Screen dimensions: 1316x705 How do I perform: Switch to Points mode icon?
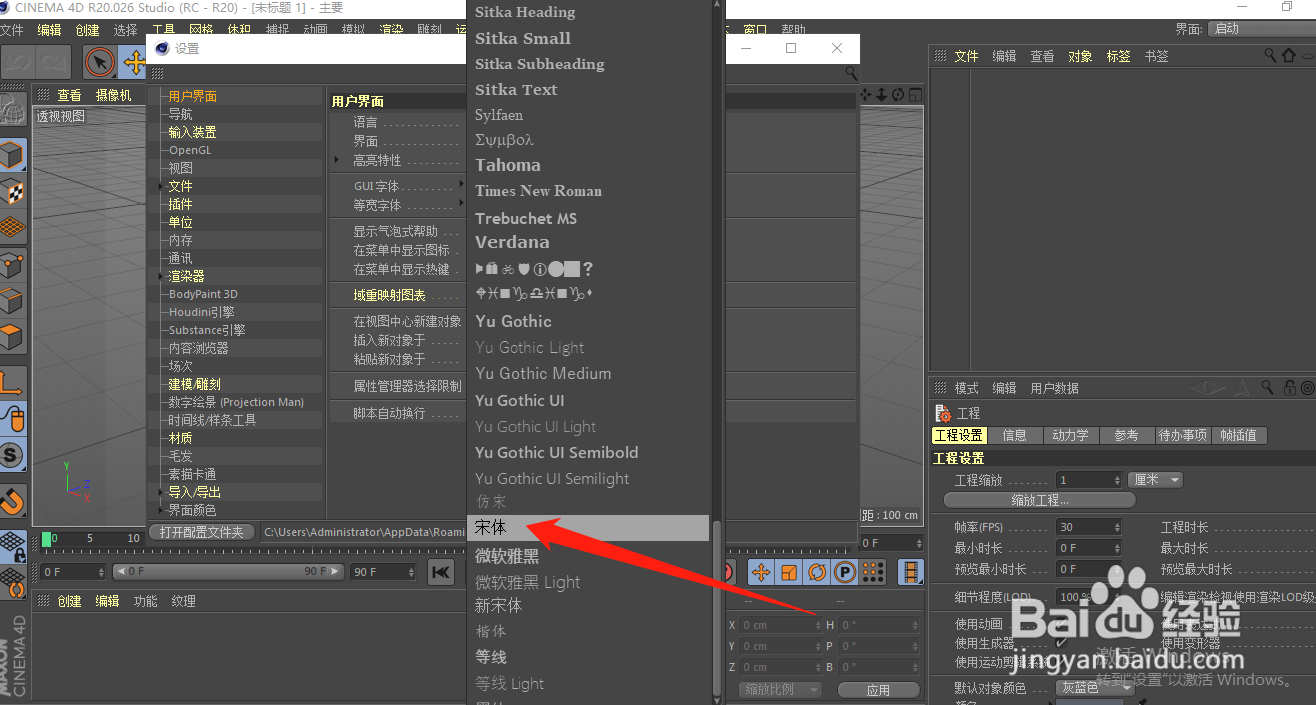[12, 265]
